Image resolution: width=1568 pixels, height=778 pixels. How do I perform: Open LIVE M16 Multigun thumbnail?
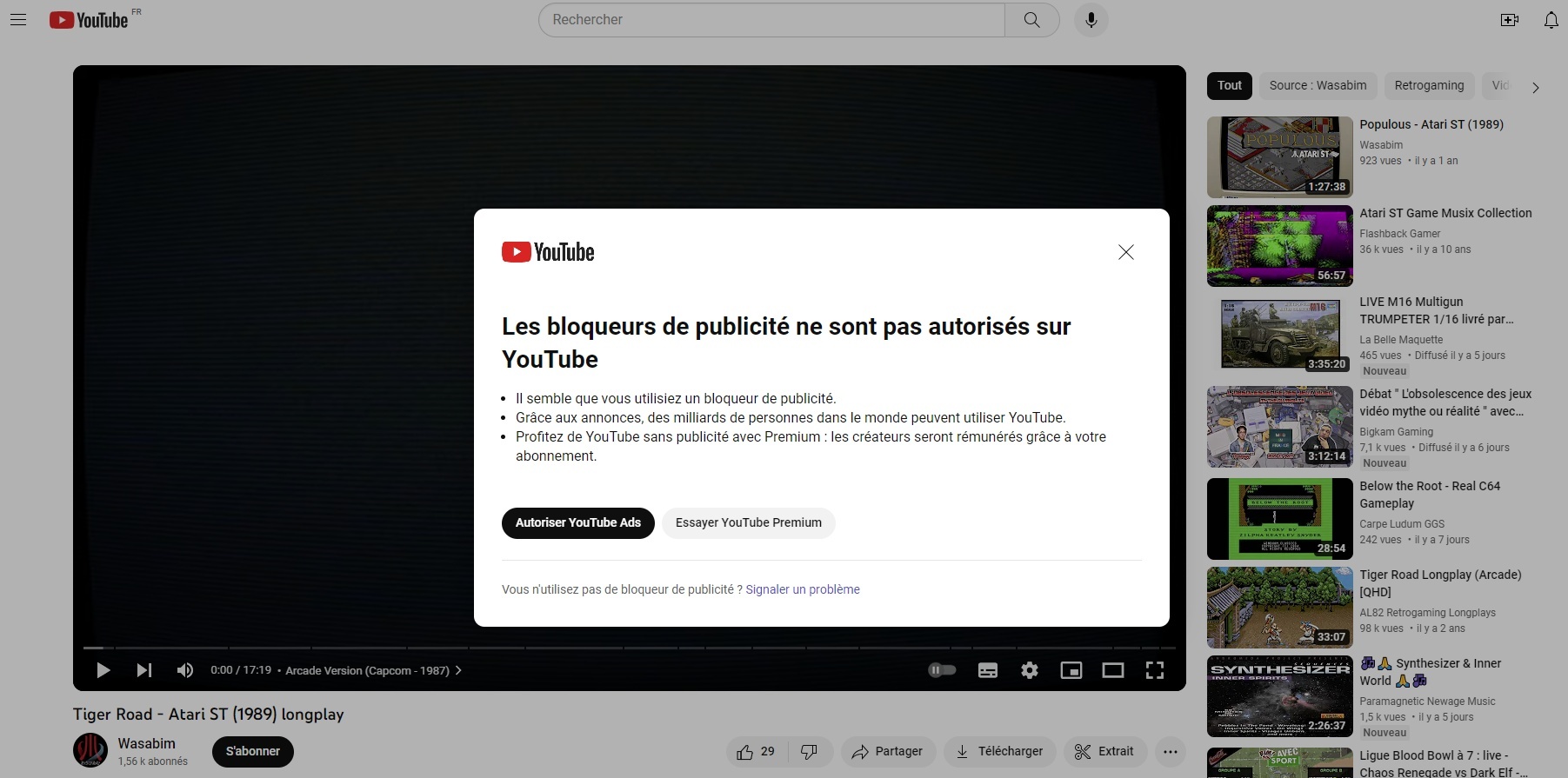(x=1280, y=335)
